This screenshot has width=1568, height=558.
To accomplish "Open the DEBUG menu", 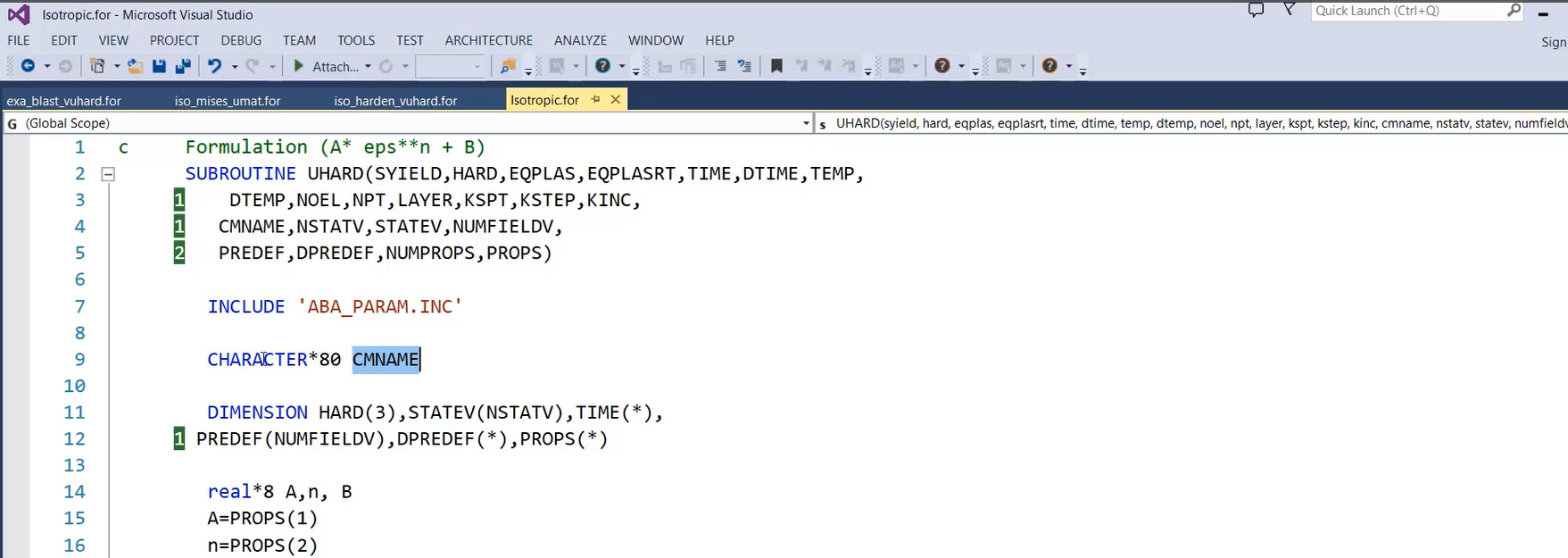I will tap(241, 40).
